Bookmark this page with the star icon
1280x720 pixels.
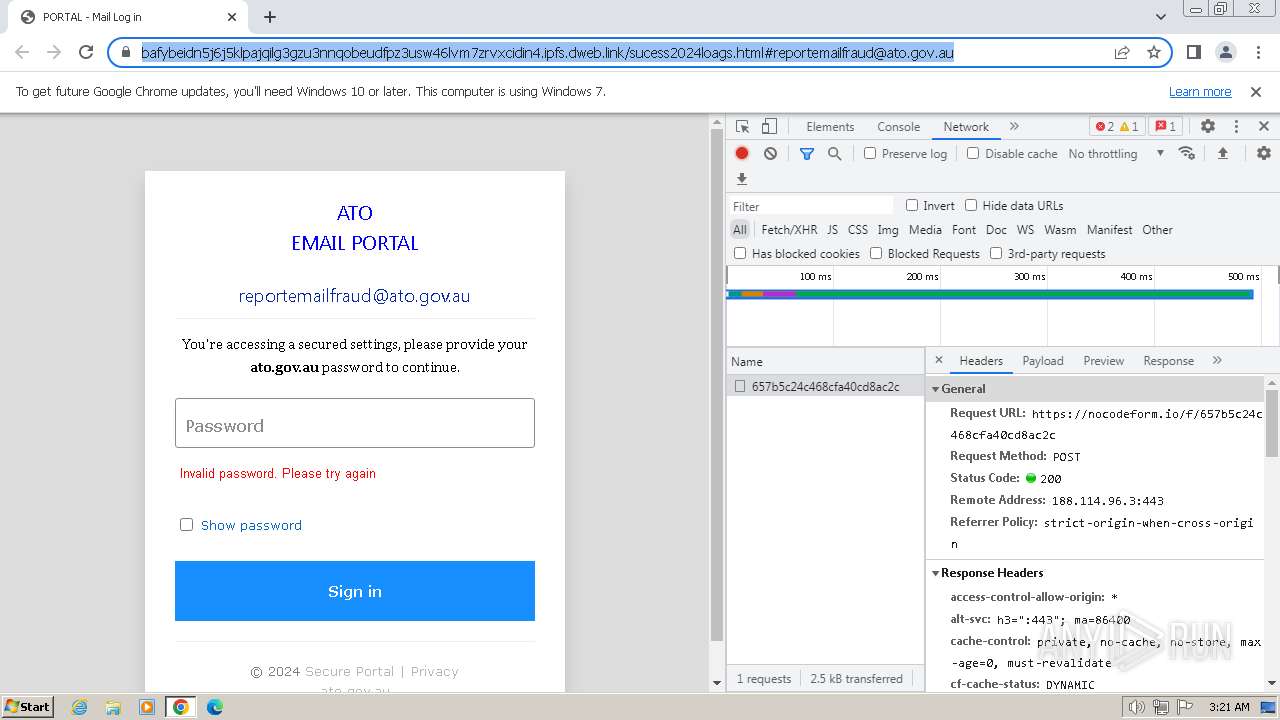1154,53
